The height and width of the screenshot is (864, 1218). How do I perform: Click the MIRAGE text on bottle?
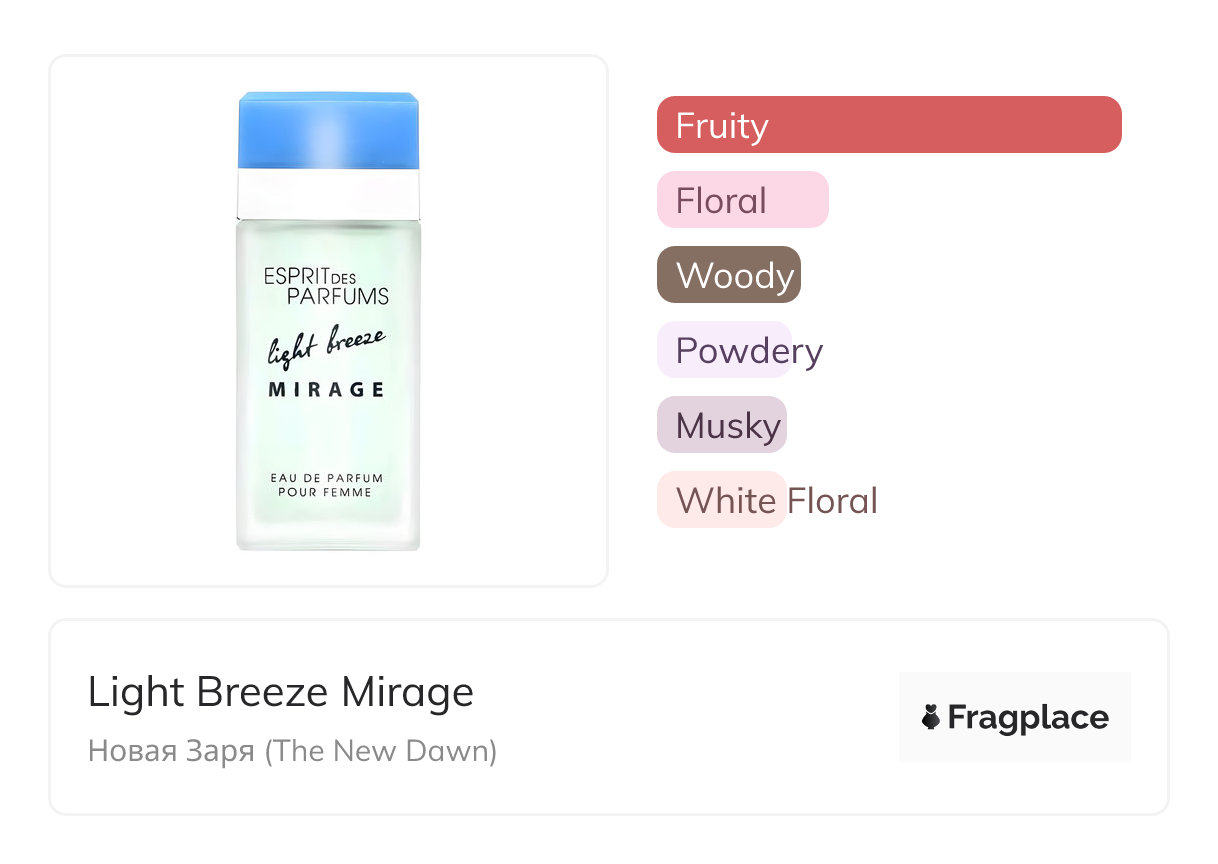click(326, 390)
